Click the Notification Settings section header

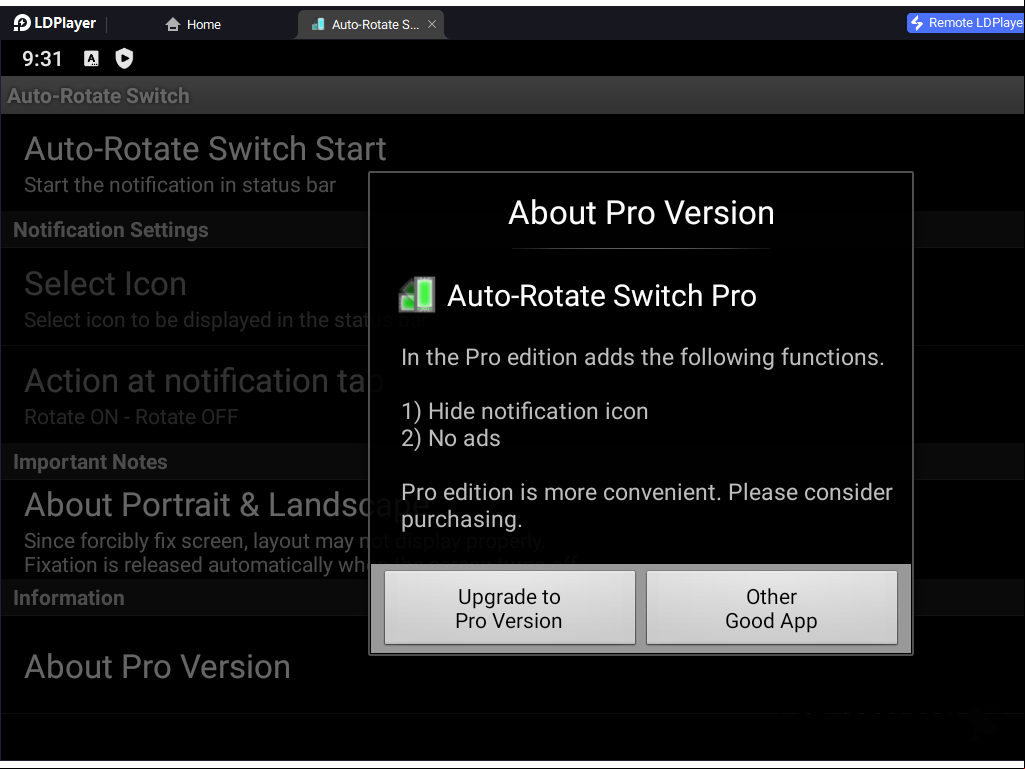[110, 230]
